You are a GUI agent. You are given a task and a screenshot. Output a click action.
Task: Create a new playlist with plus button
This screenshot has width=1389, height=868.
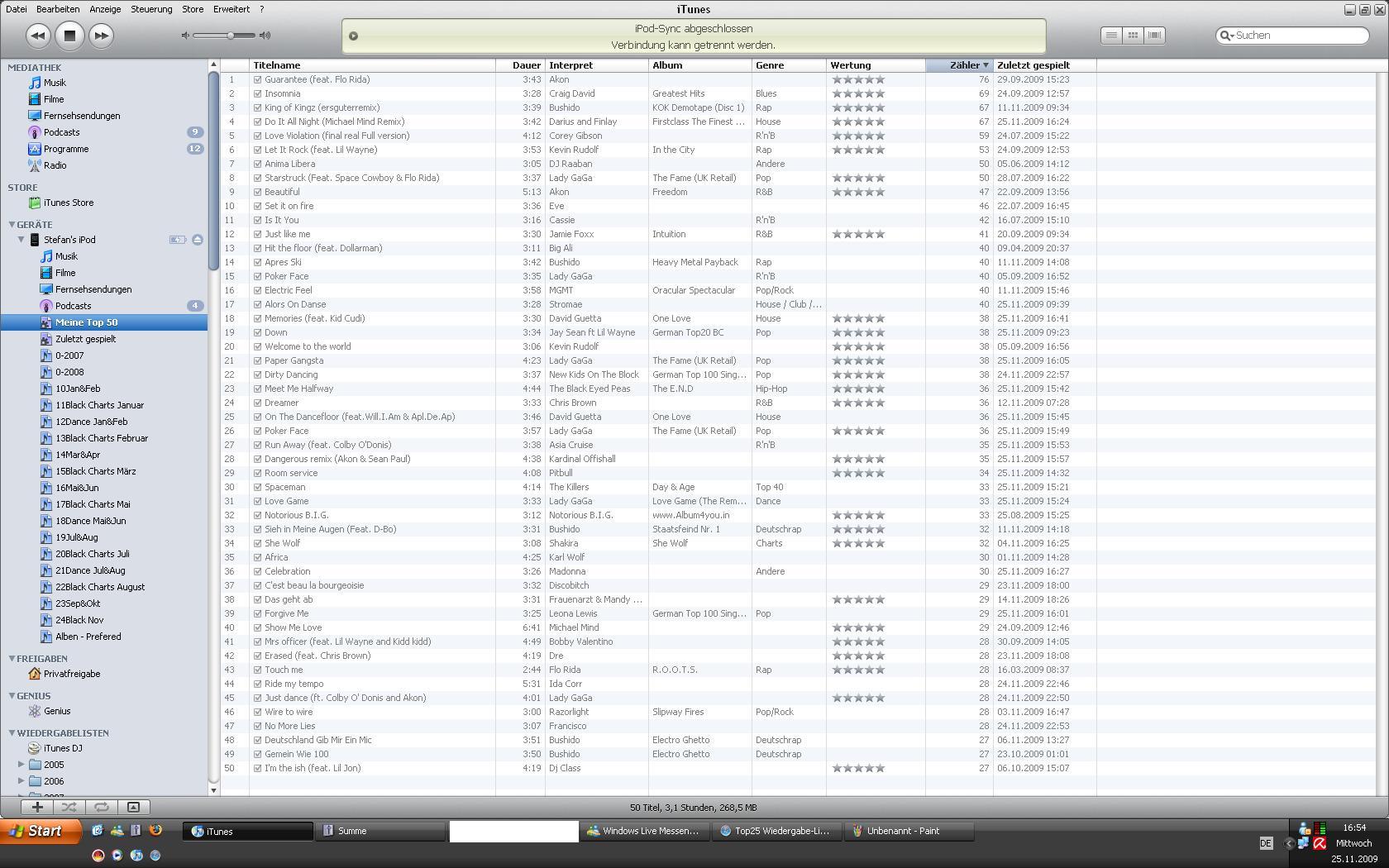(x=37, y=807)
